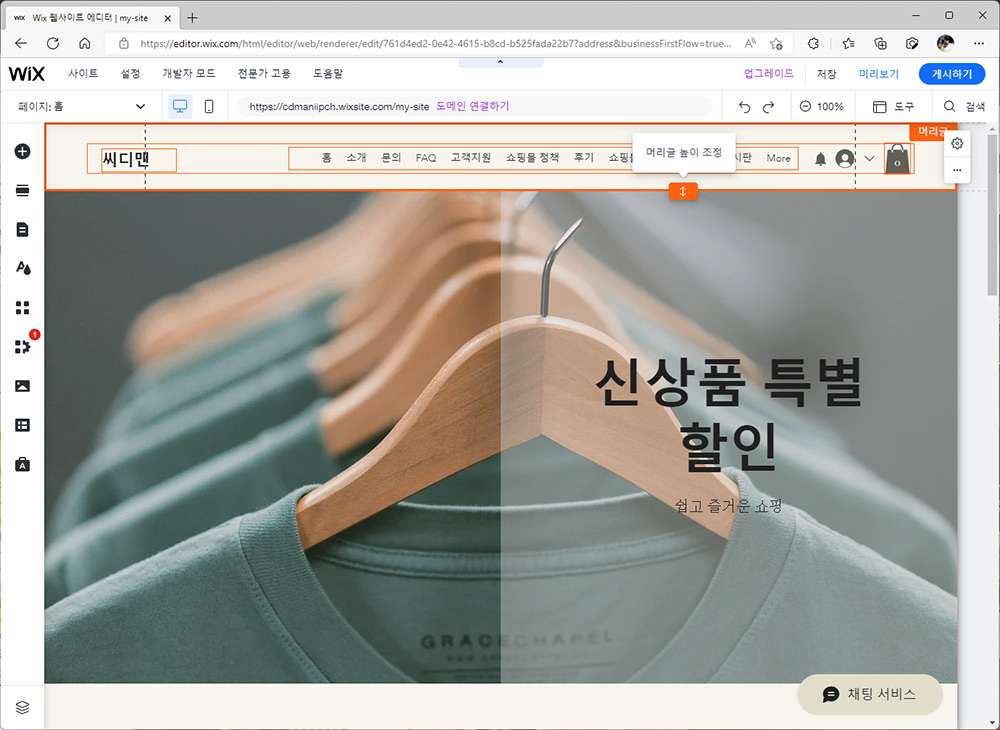Open the 전문가 고용 menu
This screenshot has height=730, width=1000.
264,73
